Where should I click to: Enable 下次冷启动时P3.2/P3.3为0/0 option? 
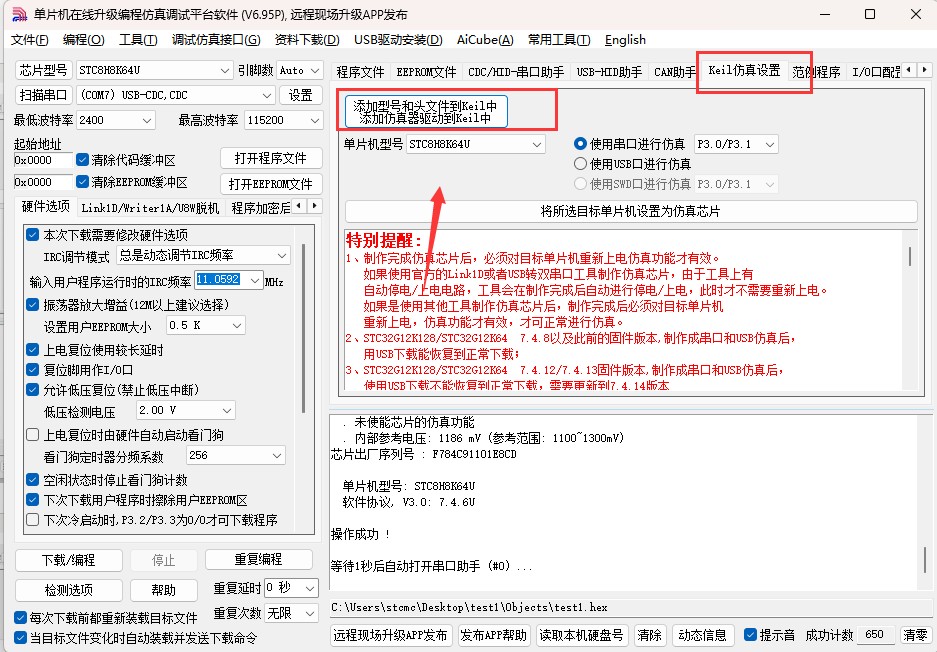point(32,520)
